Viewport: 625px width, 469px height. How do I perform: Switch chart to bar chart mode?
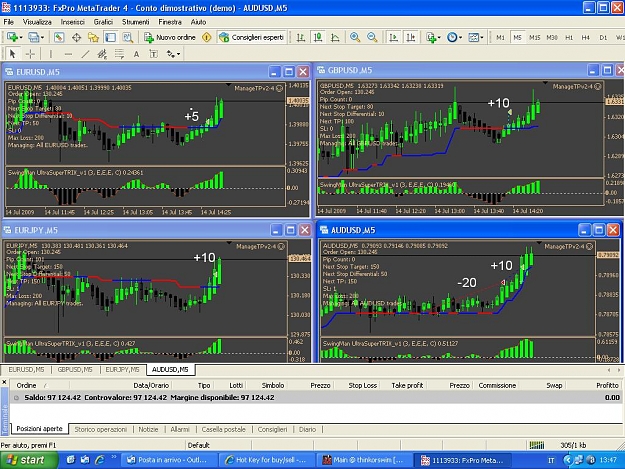[x=301, y=37]
